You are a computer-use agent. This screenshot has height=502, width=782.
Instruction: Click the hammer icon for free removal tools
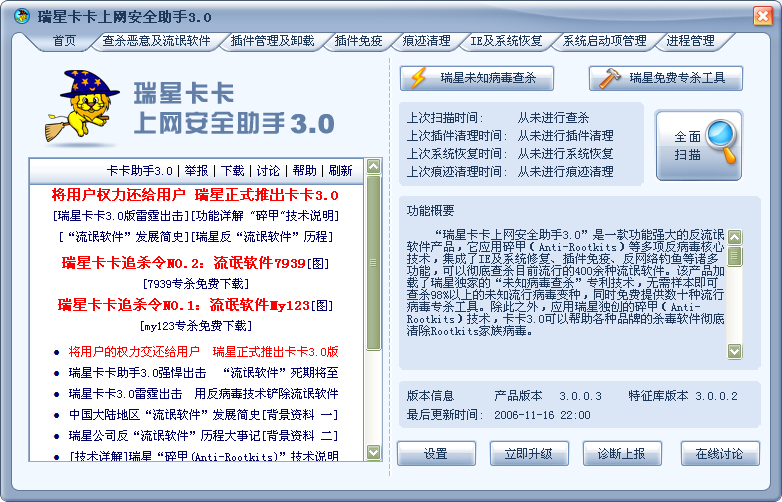pyautogui.click(x=609, y=78)
